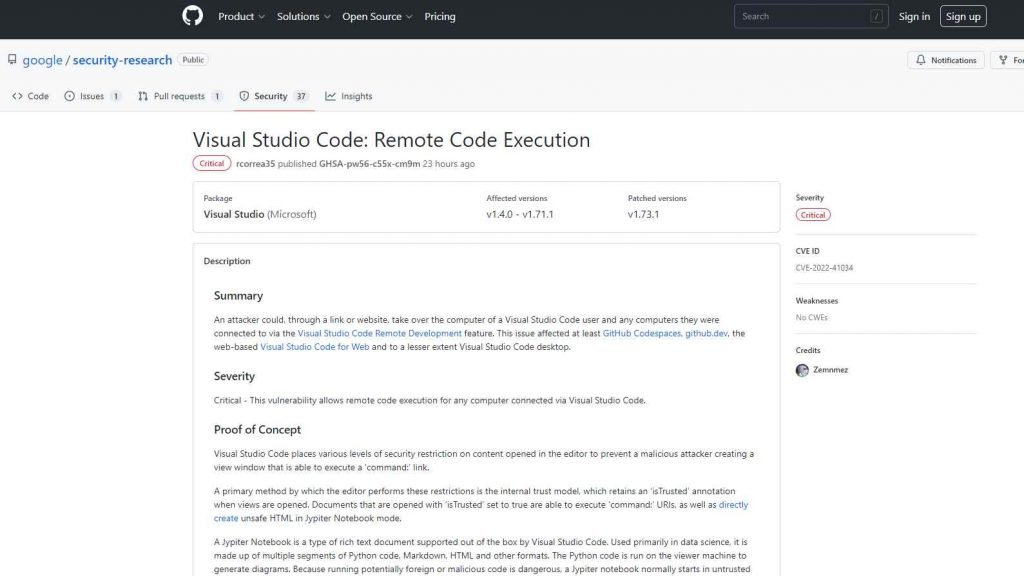The width and height of the screenshot is (1024, 576).
Task: Click the Notifications button
Action: click(946, 60)
